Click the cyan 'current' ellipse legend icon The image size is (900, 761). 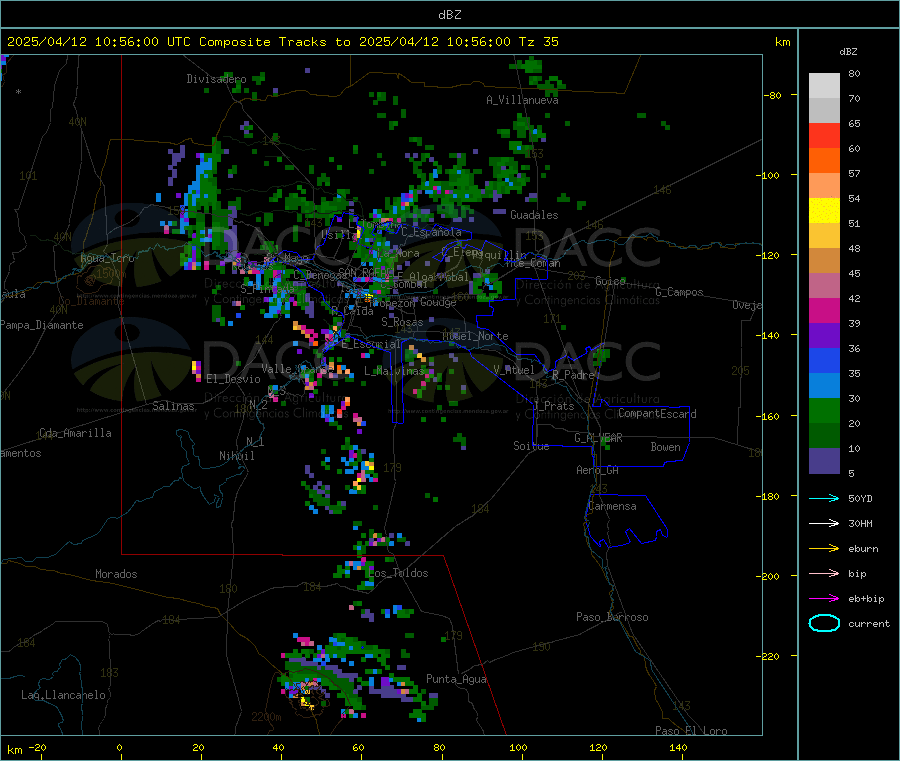coord(824,623)
